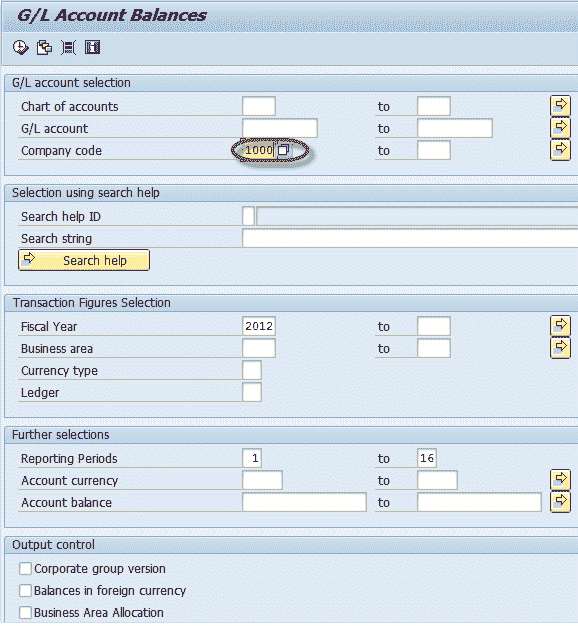Tick Balances in foreign currency checkbox
Image resolution: width=578 pixels, height=626 pixels.
pos(26,590)
